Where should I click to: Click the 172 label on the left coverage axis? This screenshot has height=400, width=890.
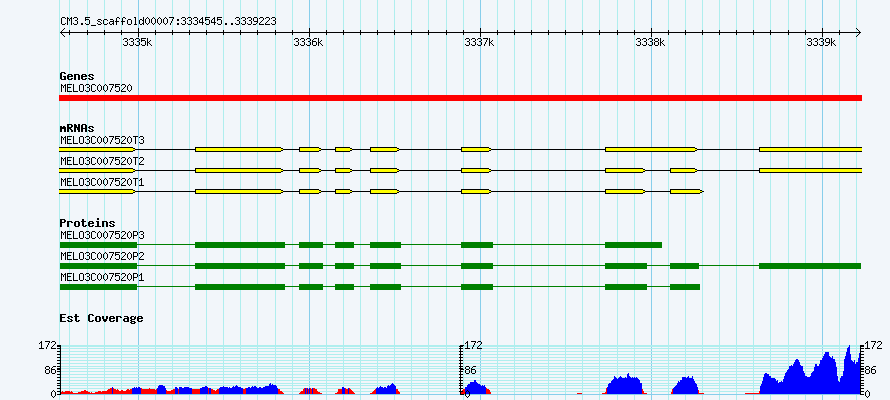click(49, 345)
